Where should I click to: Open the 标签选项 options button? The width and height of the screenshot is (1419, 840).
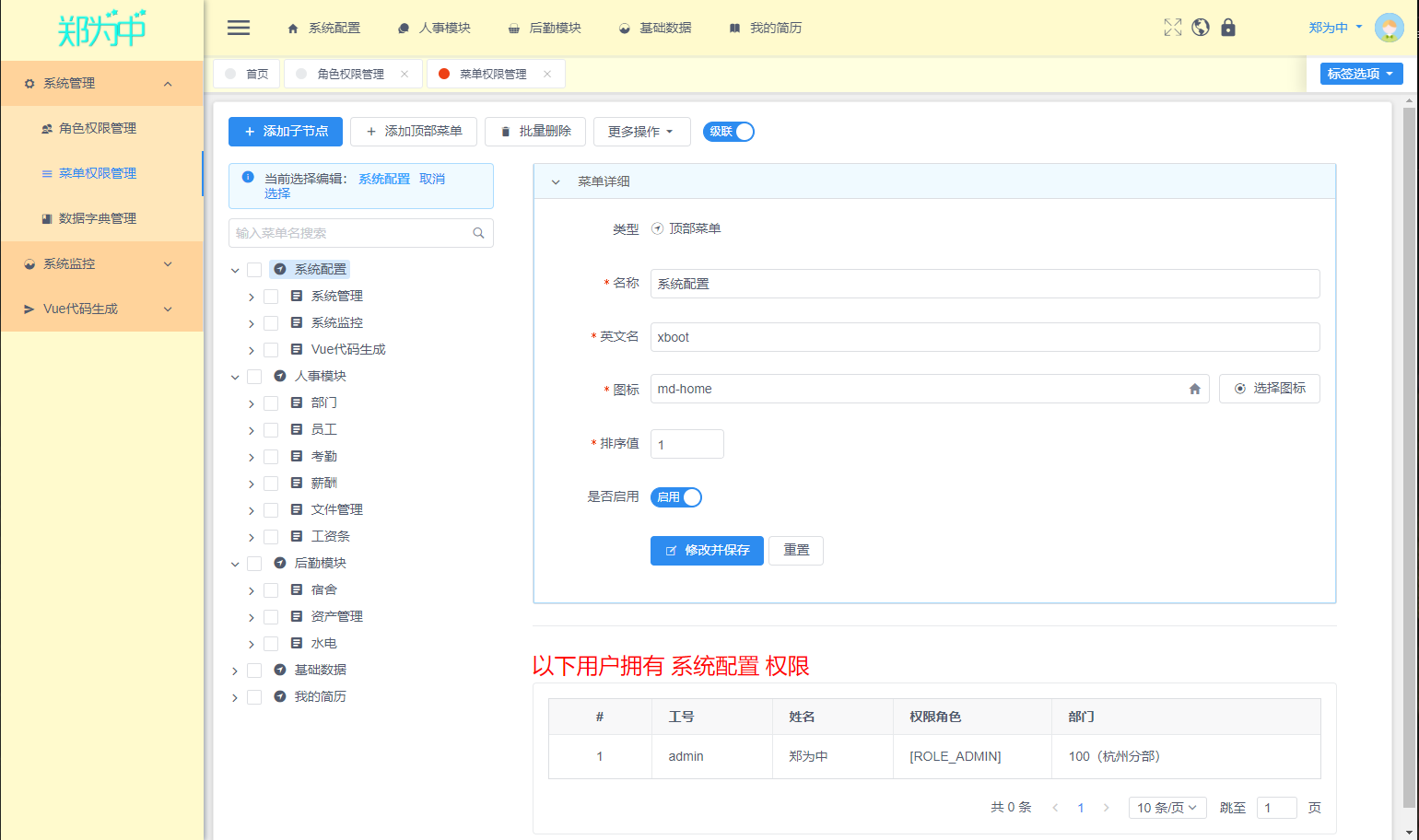point(1361,73)
